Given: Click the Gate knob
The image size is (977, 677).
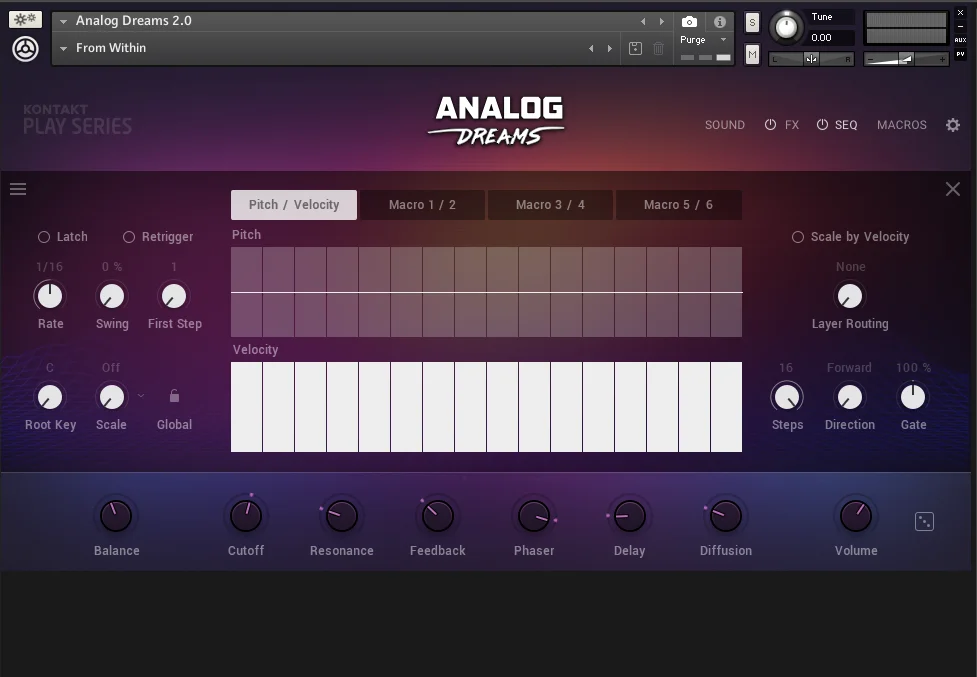Looking at the screenshot, I should click(913, 397).
